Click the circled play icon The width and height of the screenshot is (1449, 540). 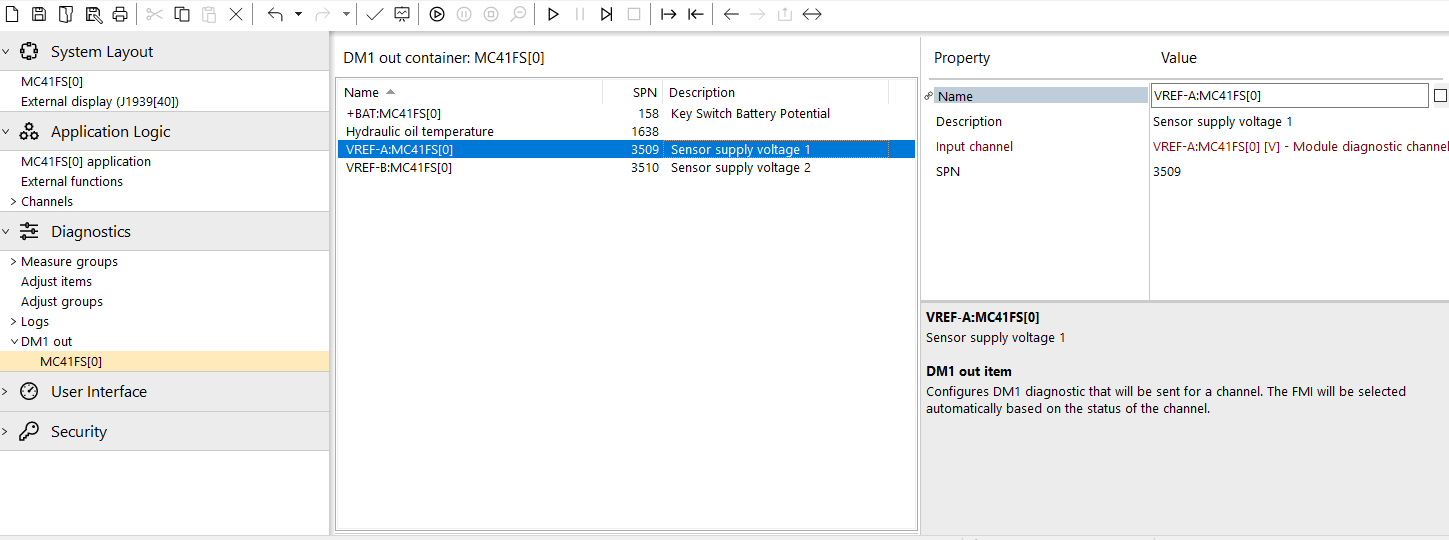tap(437, 14)
